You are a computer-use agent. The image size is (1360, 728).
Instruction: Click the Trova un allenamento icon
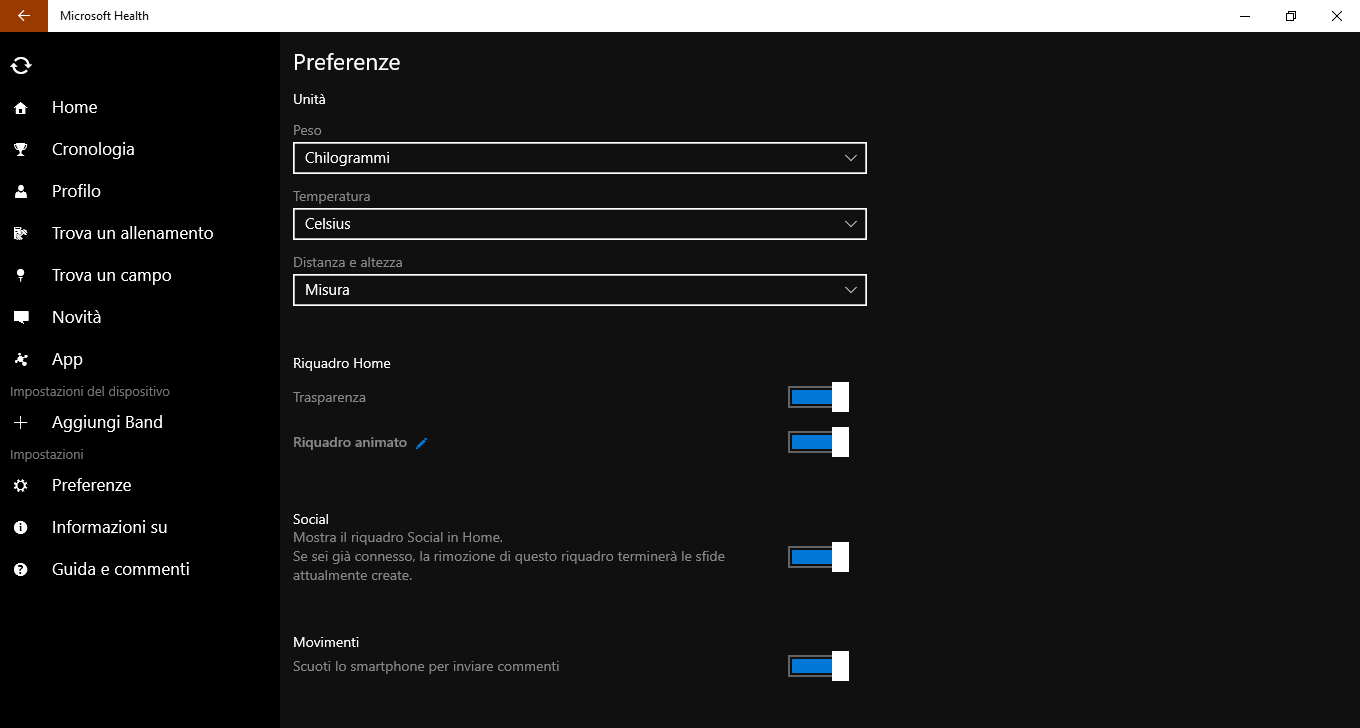pos(21,234)
